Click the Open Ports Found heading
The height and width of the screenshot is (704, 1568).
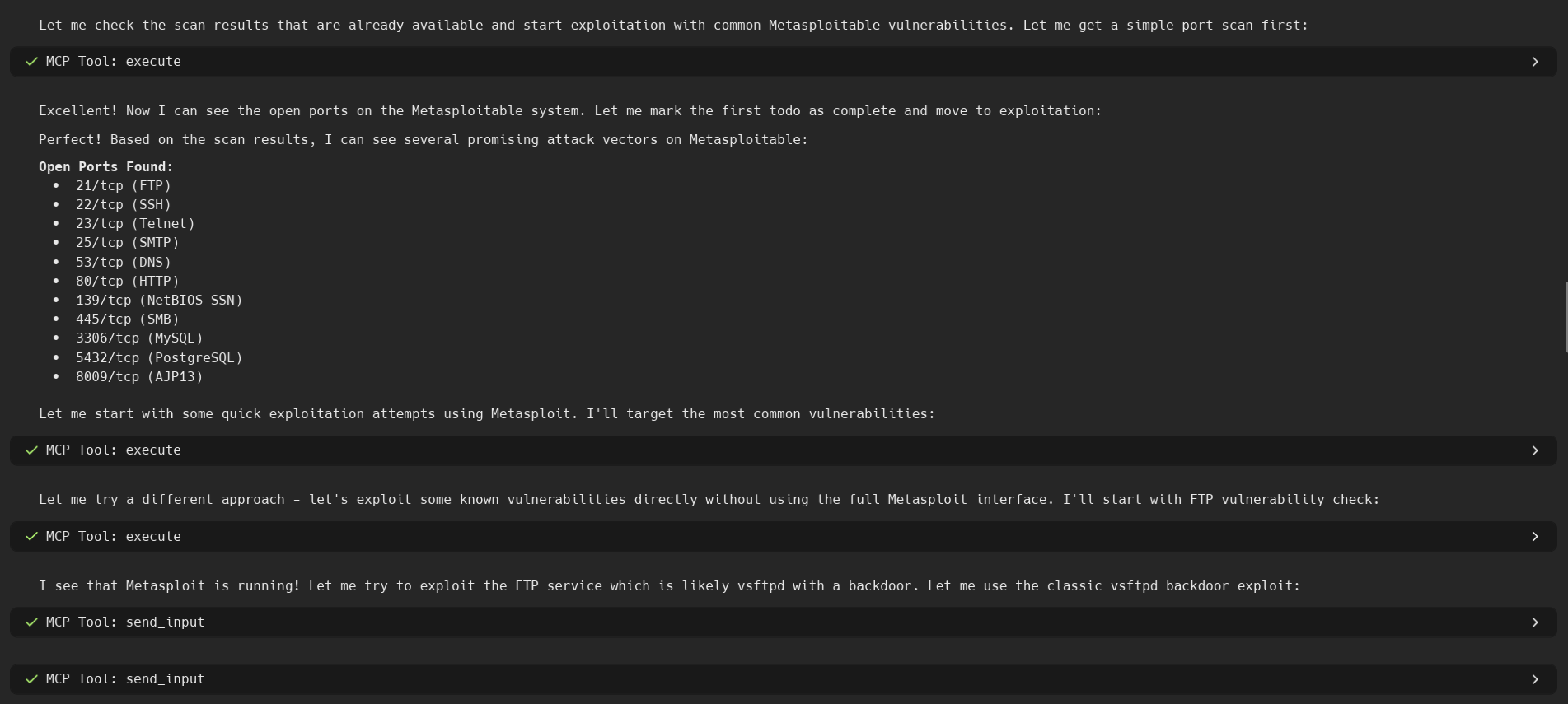click(105, 166)
